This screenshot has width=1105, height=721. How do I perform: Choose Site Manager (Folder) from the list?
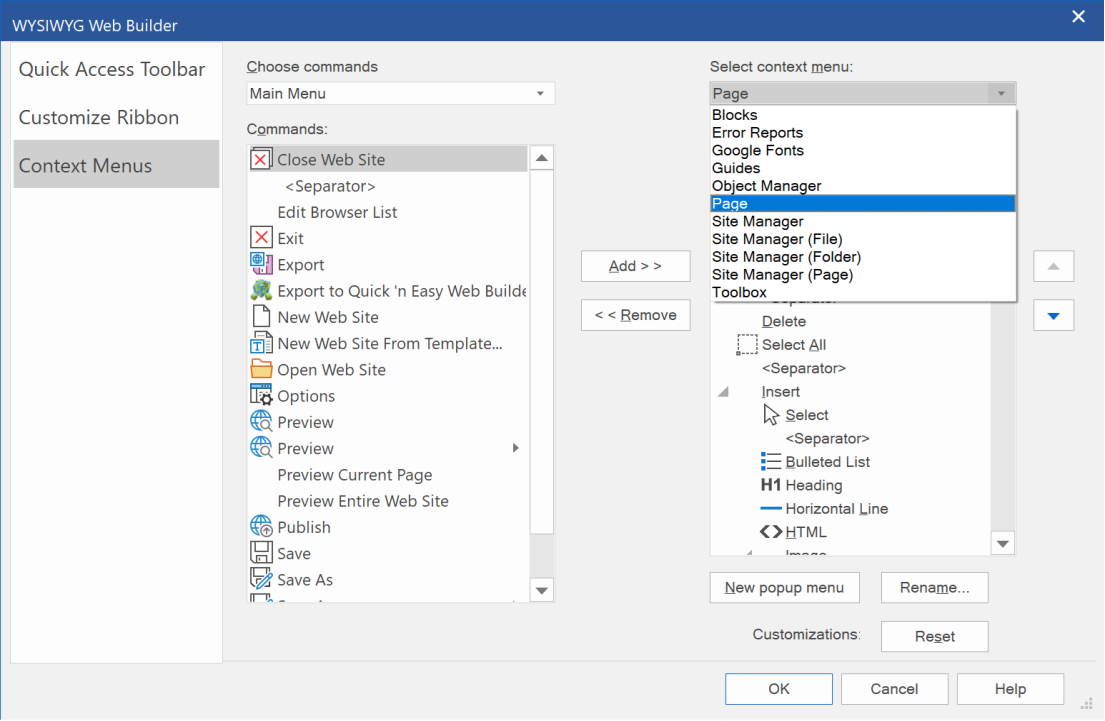tap(786, 257)
